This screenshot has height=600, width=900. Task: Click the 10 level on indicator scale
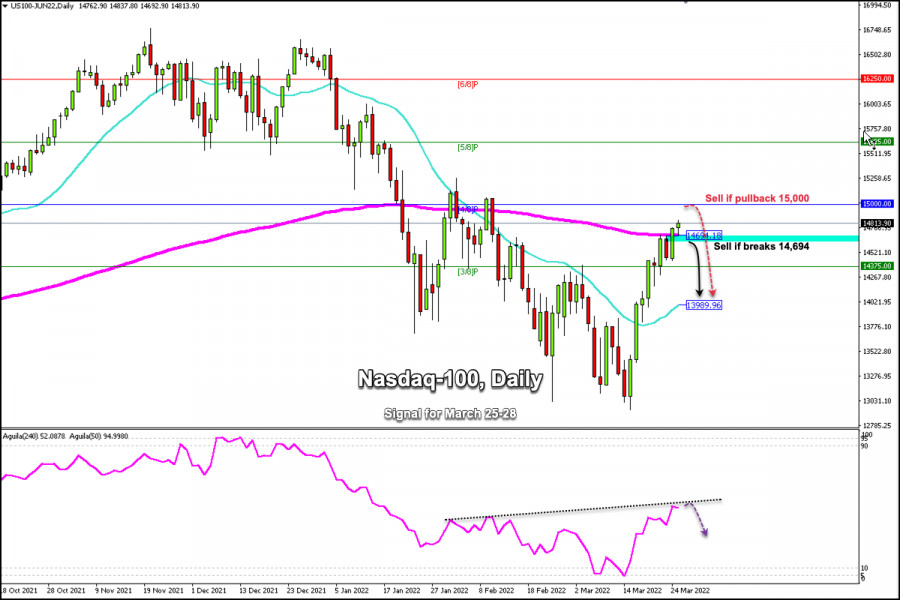[865, 568]
